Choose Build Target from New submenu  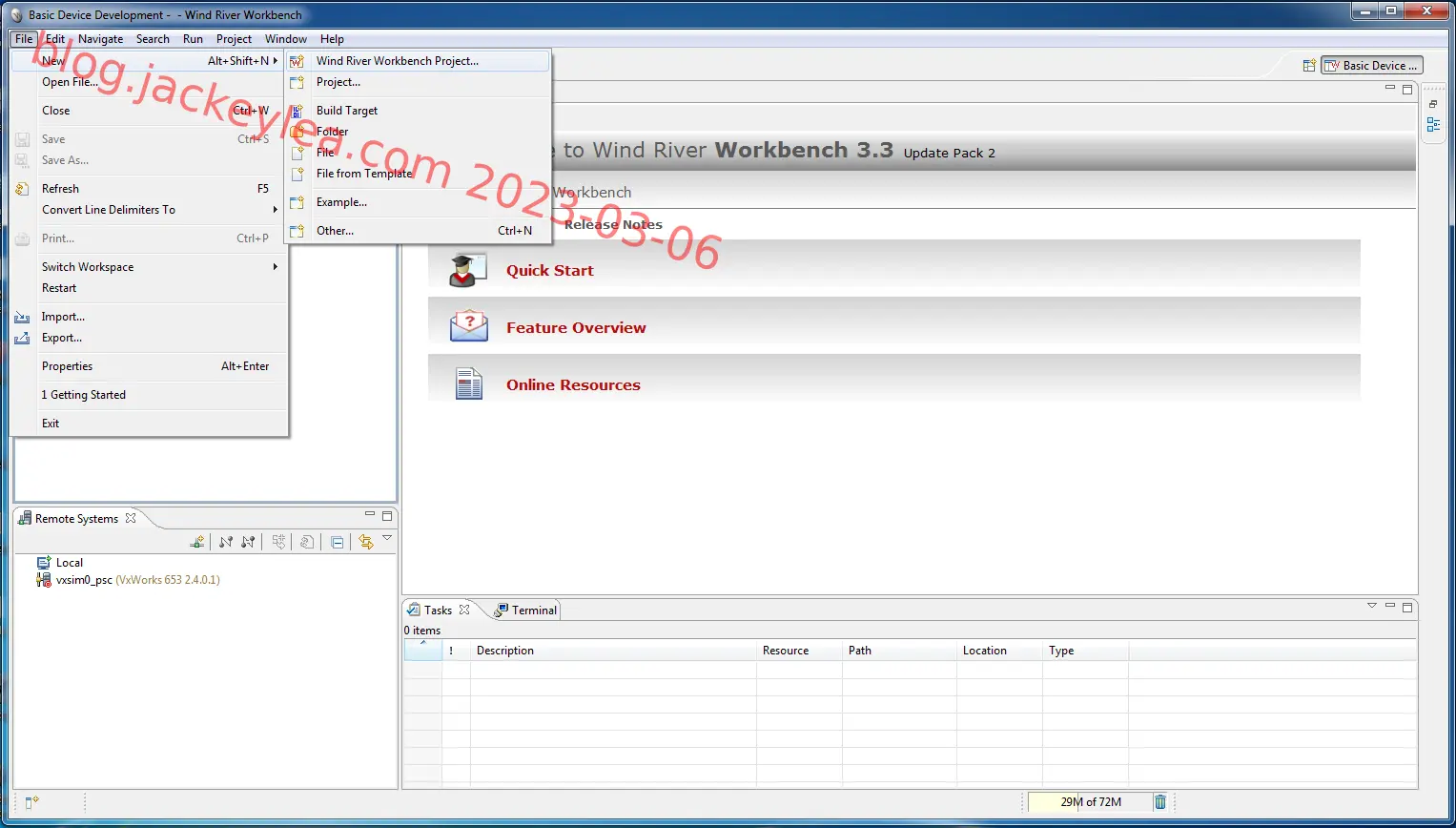point(419,111)
